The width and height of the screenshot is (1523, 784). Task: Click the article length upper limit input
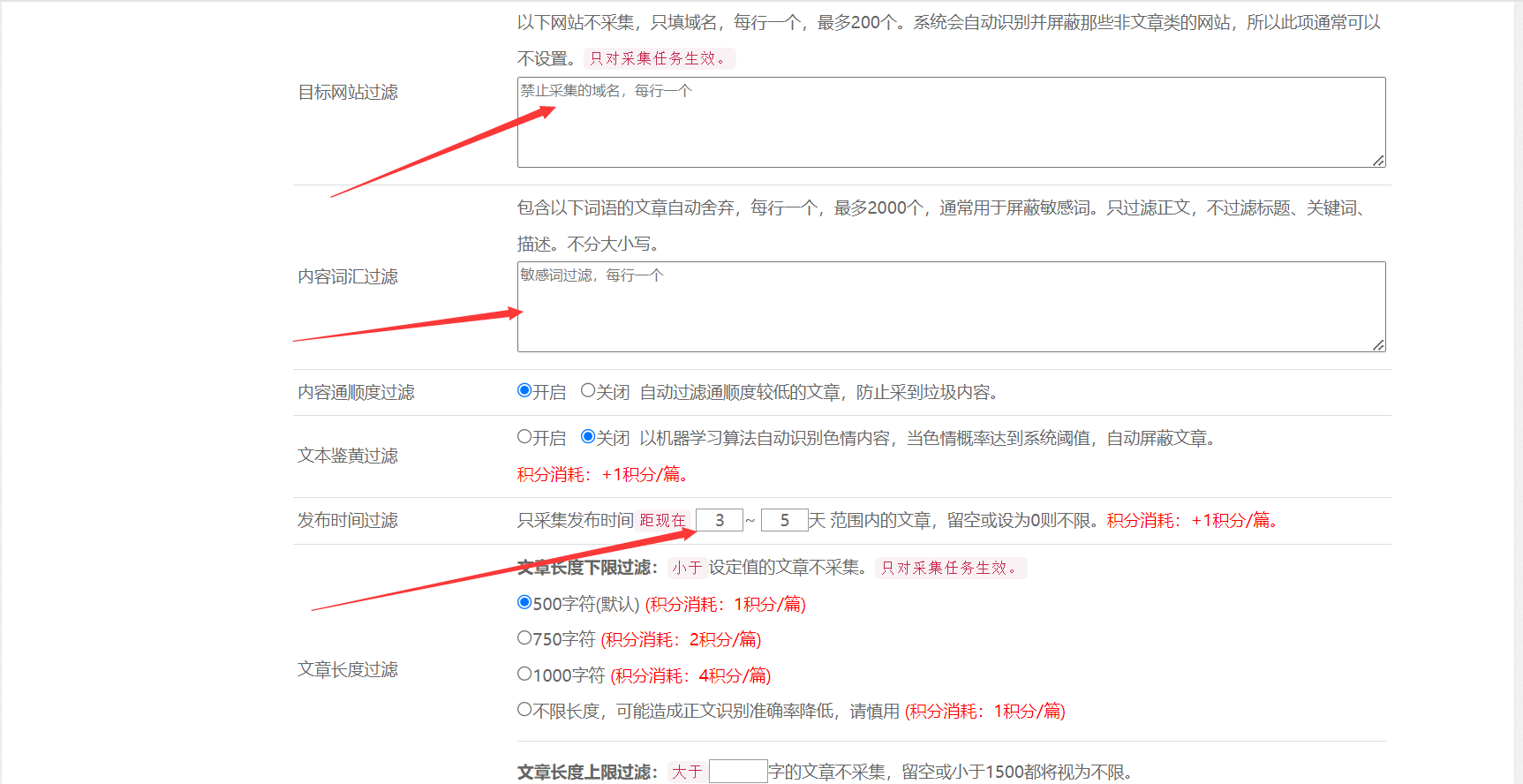pyautogui.click(x=738, y=772)
